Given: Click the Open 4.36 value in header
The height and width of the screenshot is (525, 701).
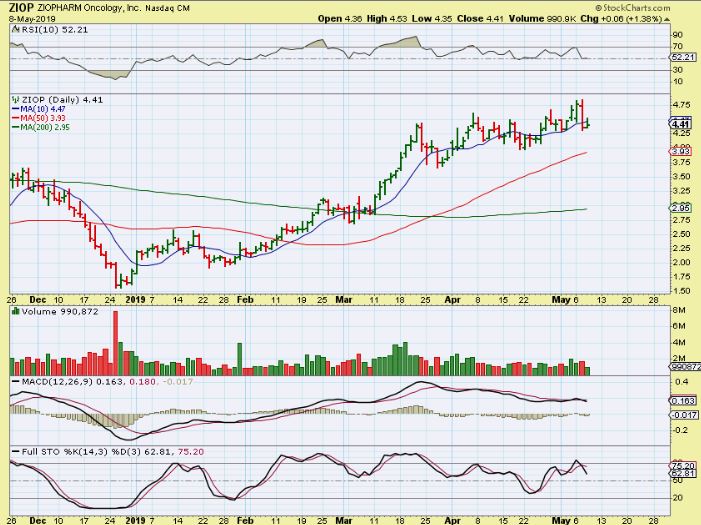Looking at the screenshot, I should click(x=340, y=19).
